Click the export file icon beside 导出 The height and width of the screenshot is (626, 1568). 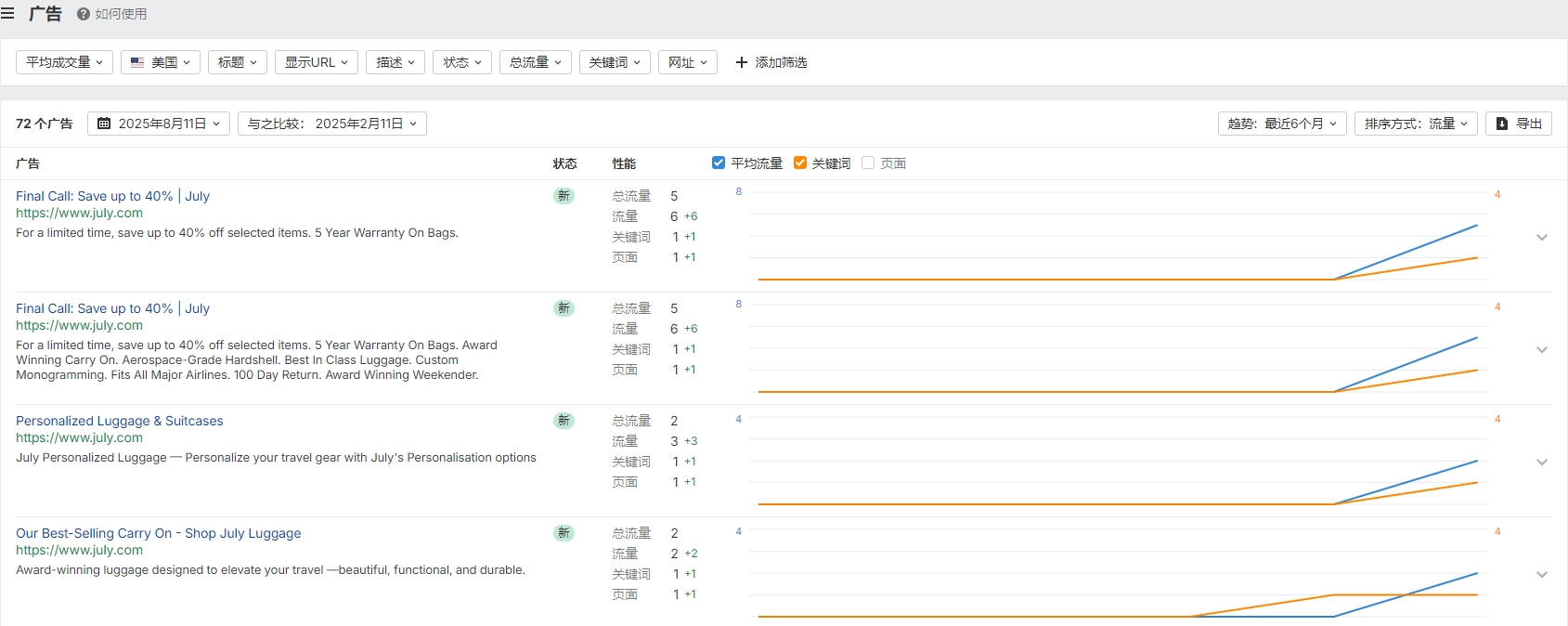tap(1502, 124)
